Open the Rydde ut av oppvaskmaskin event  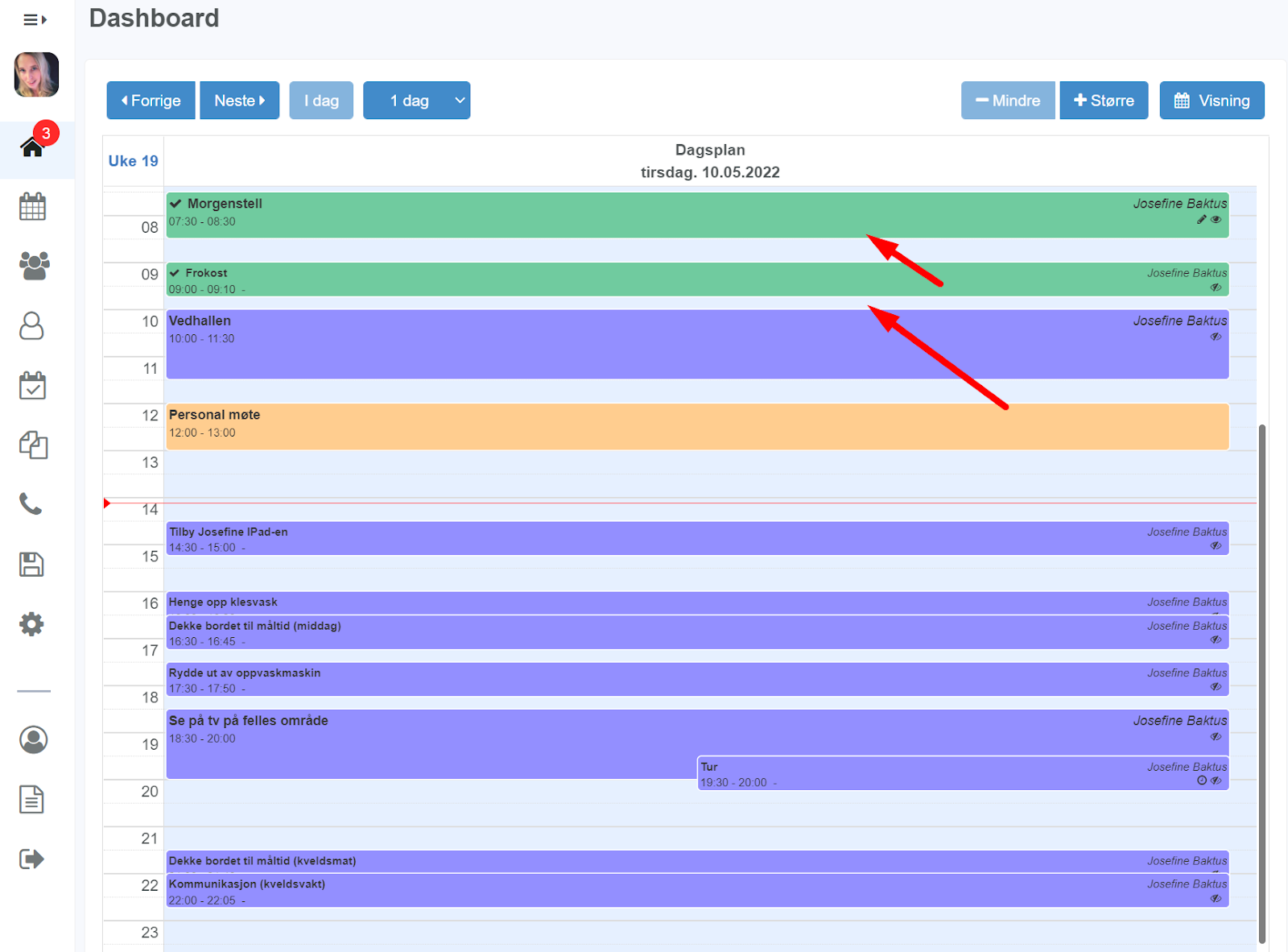[x=697, y=679]
